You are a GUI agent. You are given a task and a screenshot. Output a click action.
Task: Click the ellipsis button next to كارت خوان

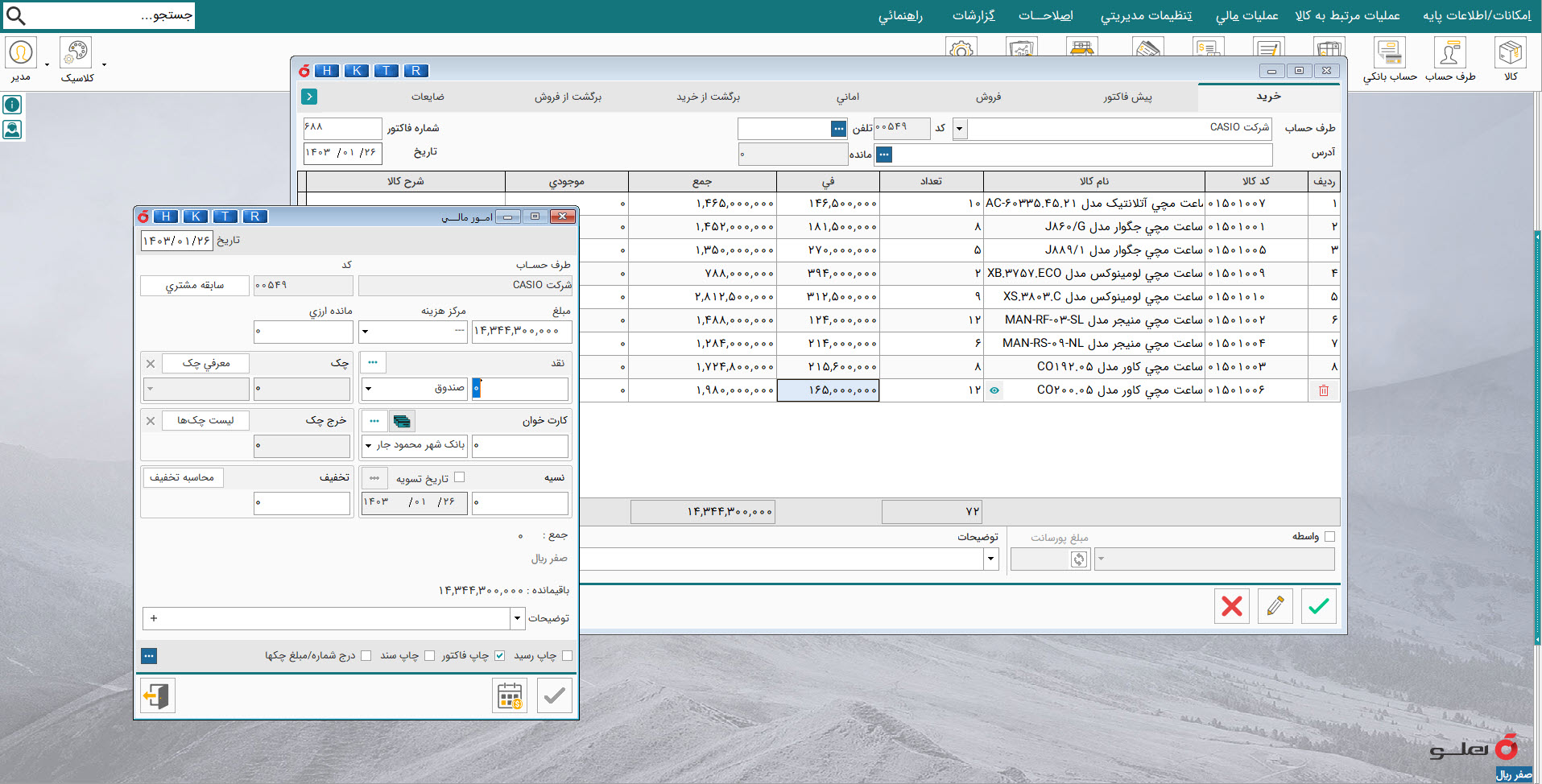(374, 421)
